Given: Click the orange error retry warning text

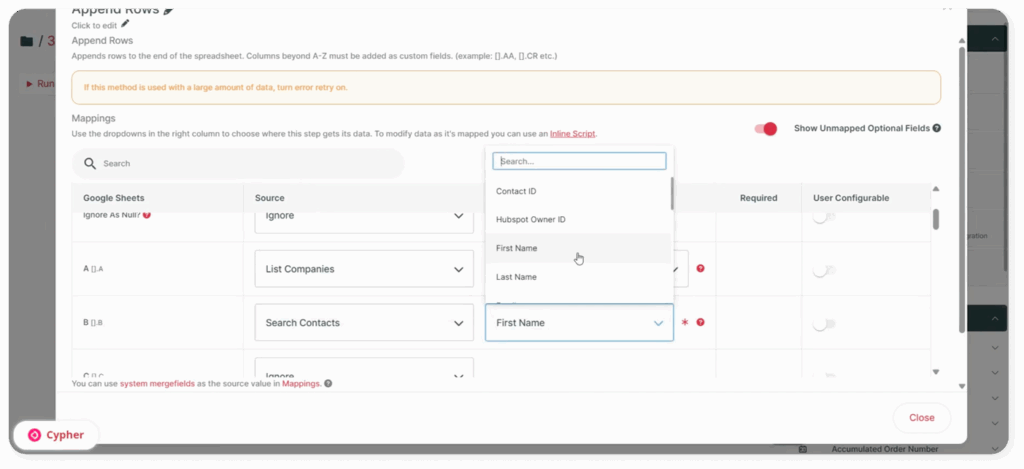Looking at the screenshot, I should click(x=216, y=87).
